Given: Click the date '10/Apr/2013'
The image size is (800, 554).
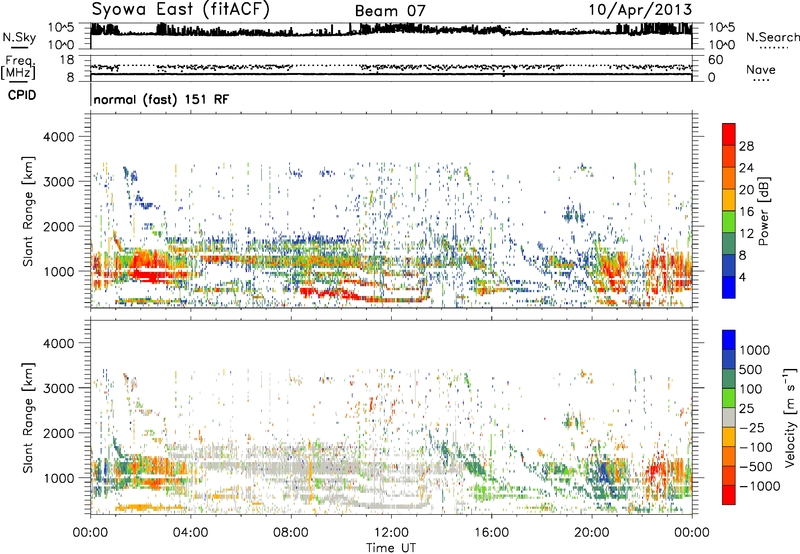Looking at the screenshot, I should [640, 10].
